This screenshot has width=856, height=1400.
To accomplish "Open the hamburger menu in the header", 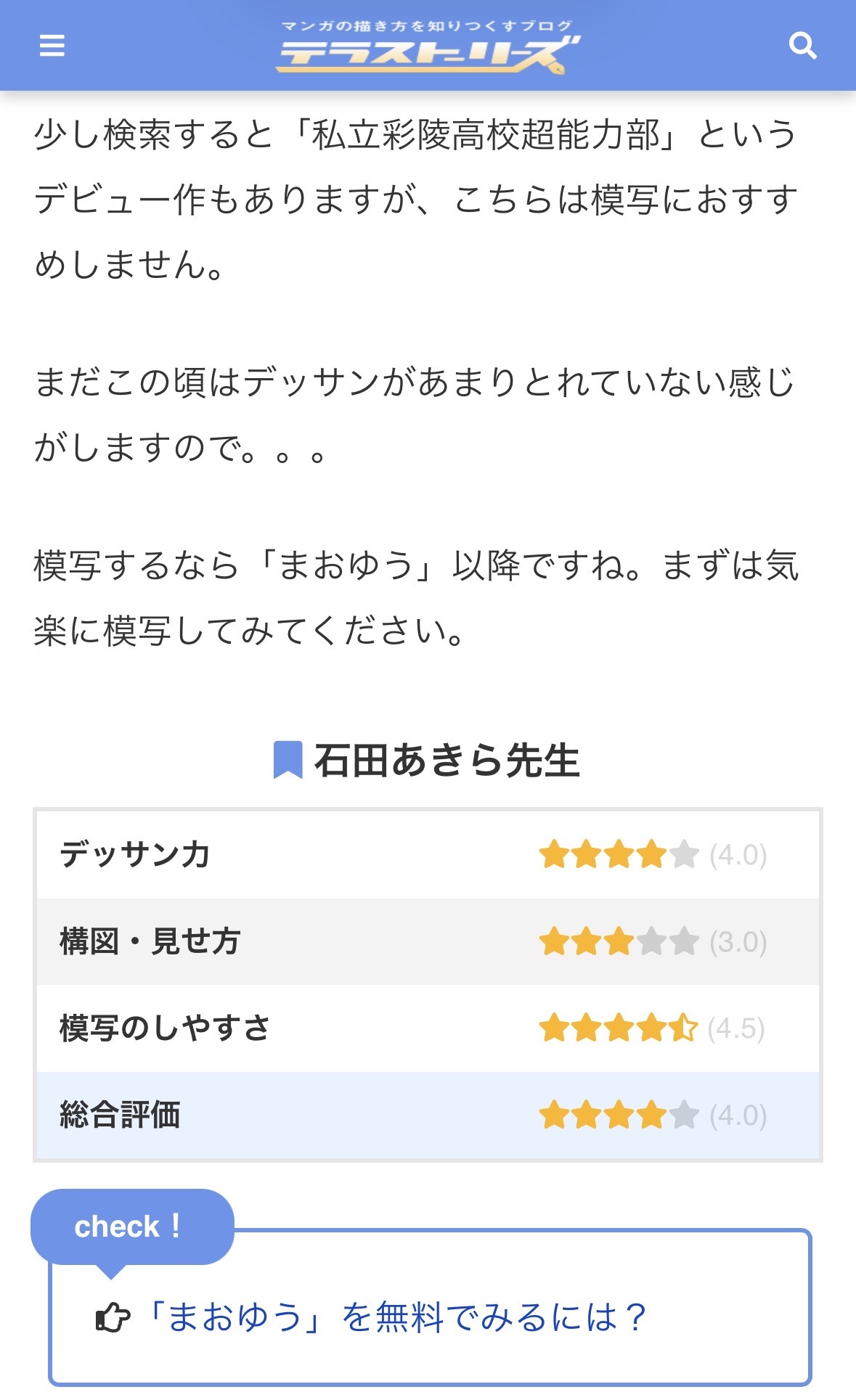I will tap(52, 46).
